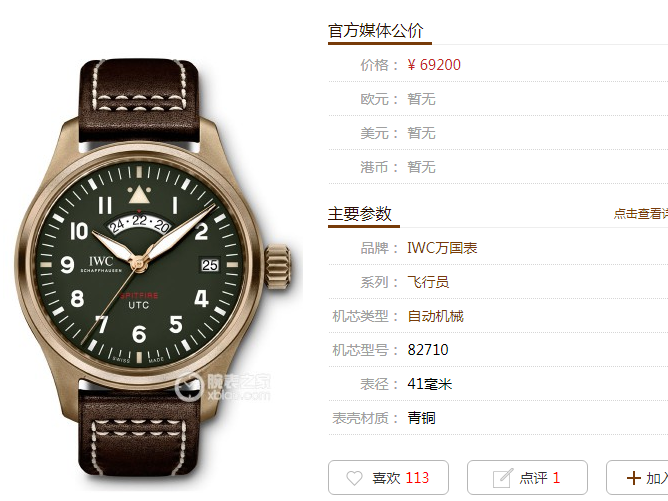Image resolution: width=668 pixels, height=501 pixels.
Task: Click the 官方媒体公价 section heading
Action: coord(375,31)
